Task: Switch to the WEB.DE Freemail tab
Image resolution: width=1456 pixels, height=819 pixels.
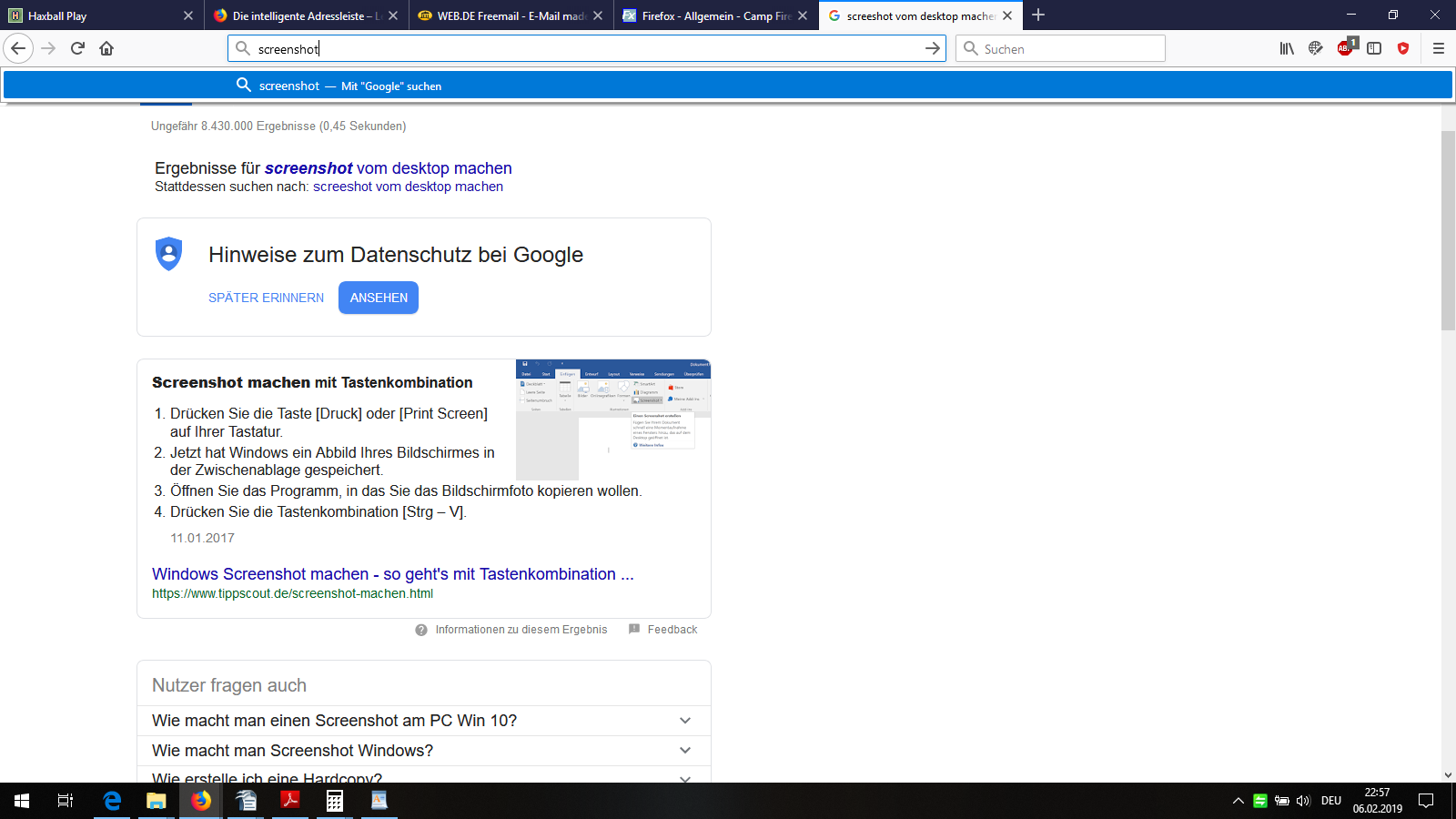Action: click(511, 15)
